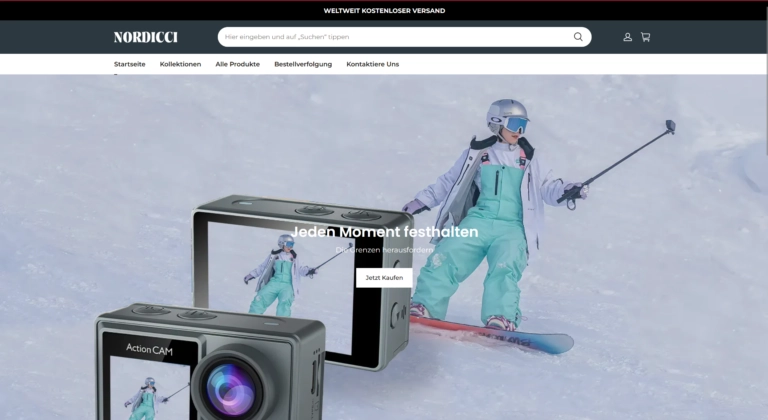Select Alle Produkte in navigation
Viewport: 768px width, 420px height.
pos(237,64)
